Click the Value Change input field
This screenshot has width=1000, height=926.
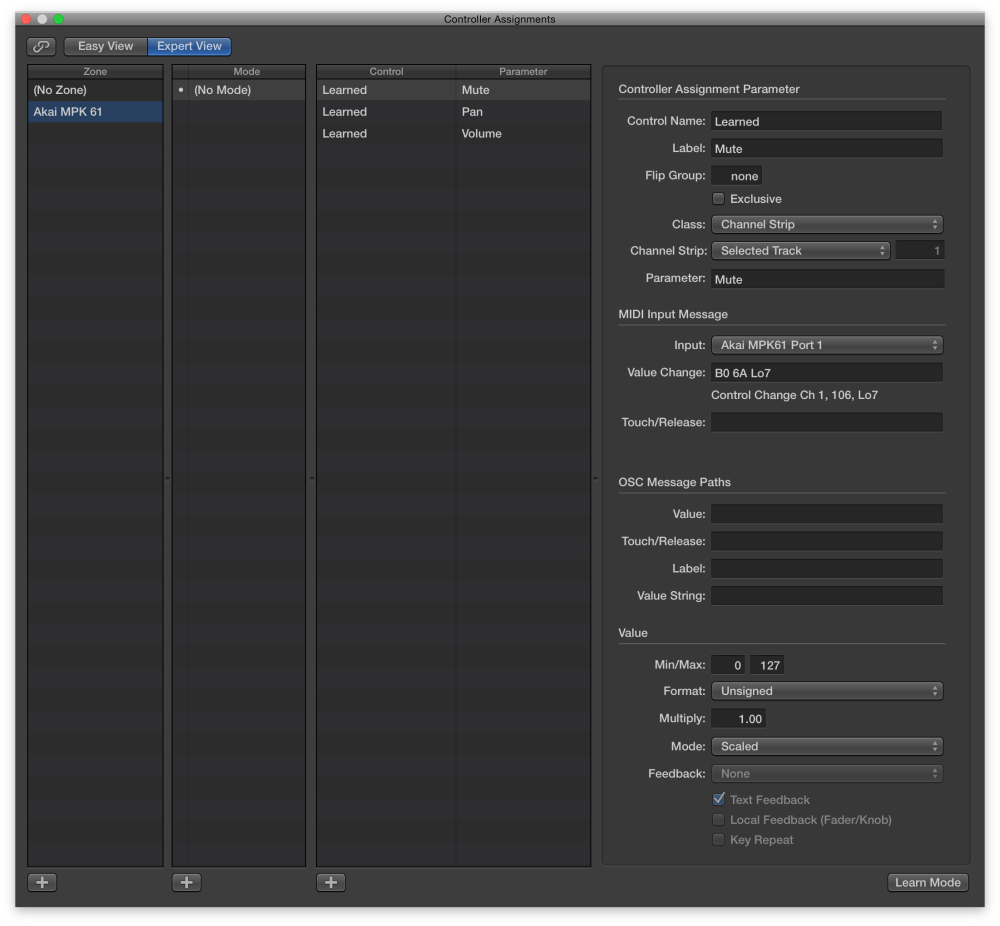point(827,371)
